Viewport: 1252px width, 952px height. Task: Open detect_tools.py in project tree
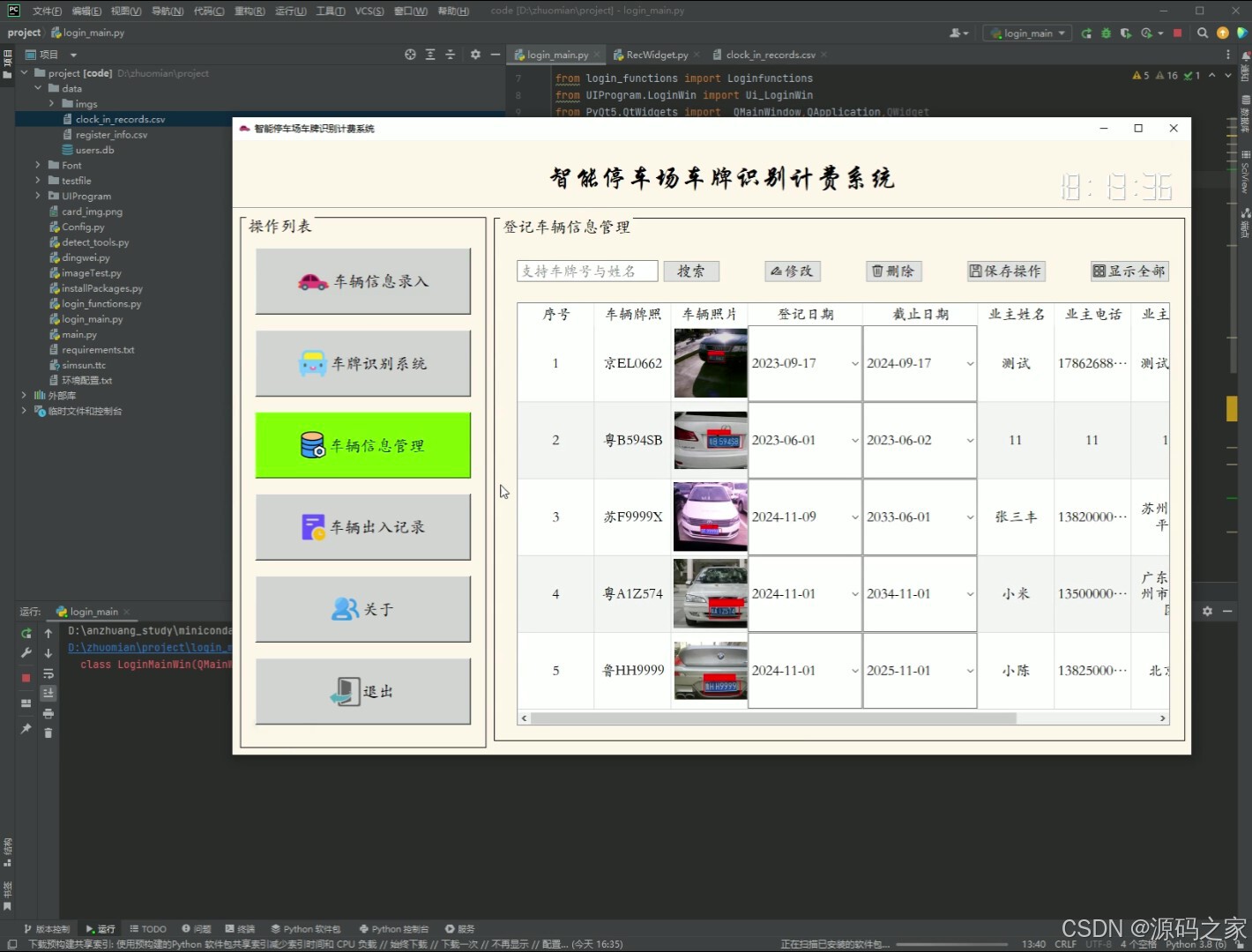coord(95,242)
